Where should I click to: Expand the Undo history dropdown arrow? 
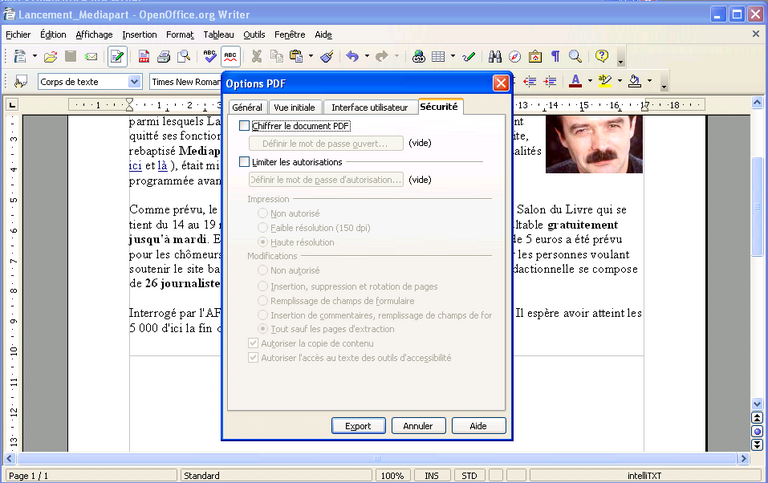click(367, 56)
